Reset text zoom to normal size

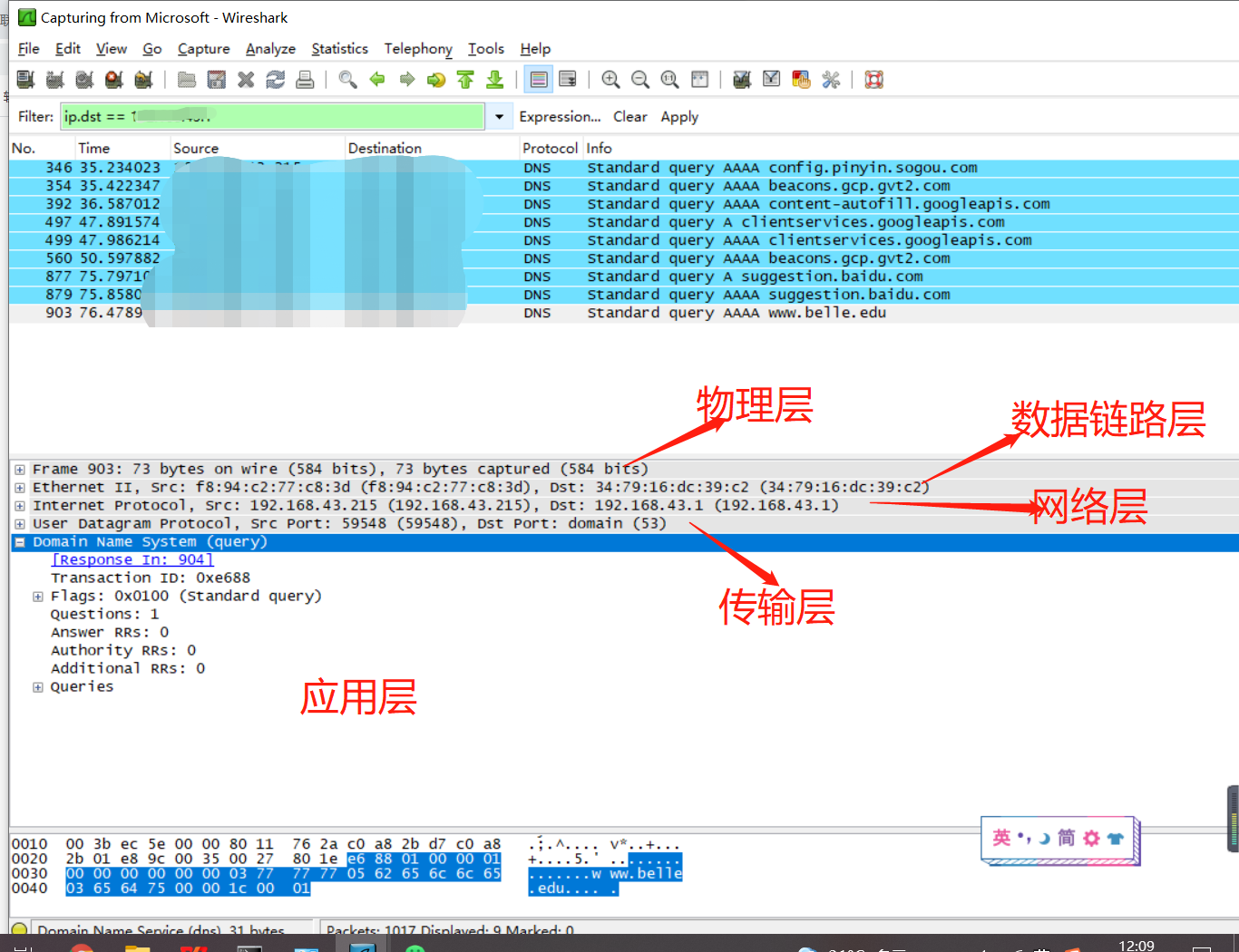669,80
